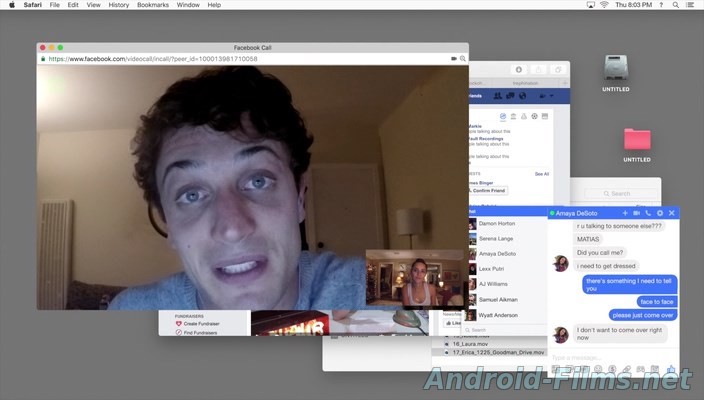
Task: Click the 'please just come over' message
Action: 642,315
